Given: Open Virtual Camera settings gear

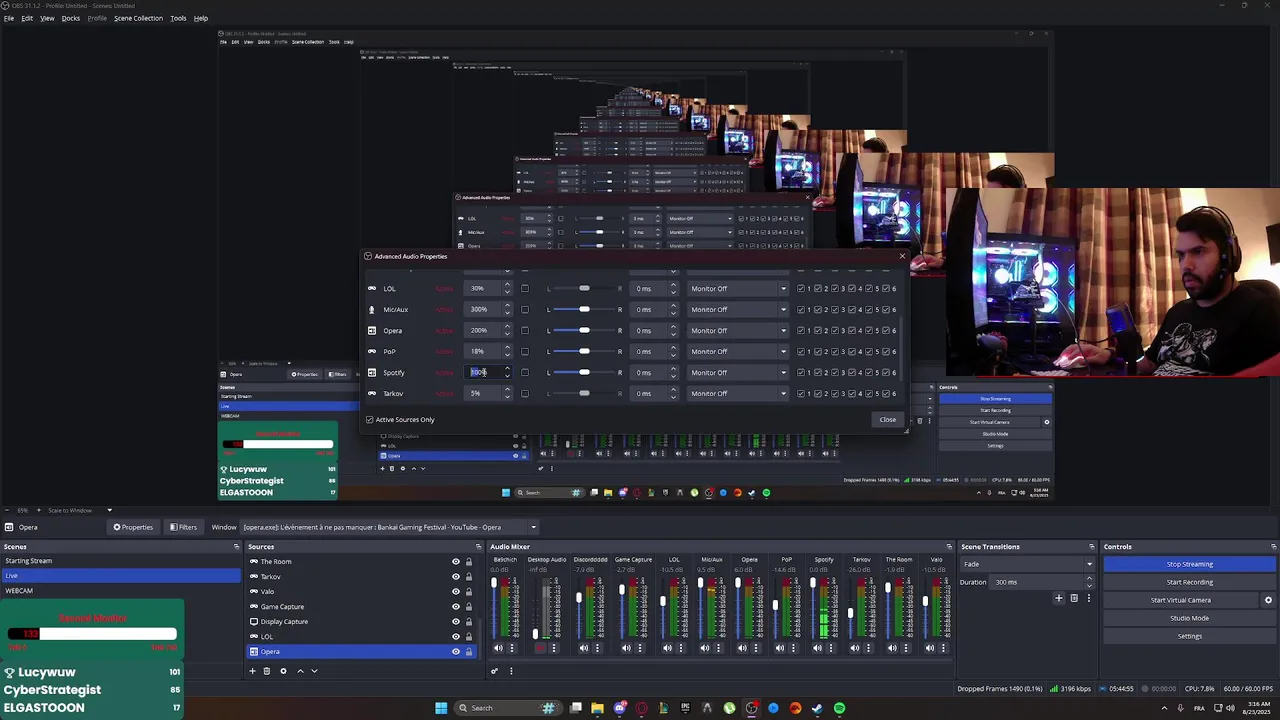Looking at the screenshot, I should pyautogui.click(x=1268, y=600).
